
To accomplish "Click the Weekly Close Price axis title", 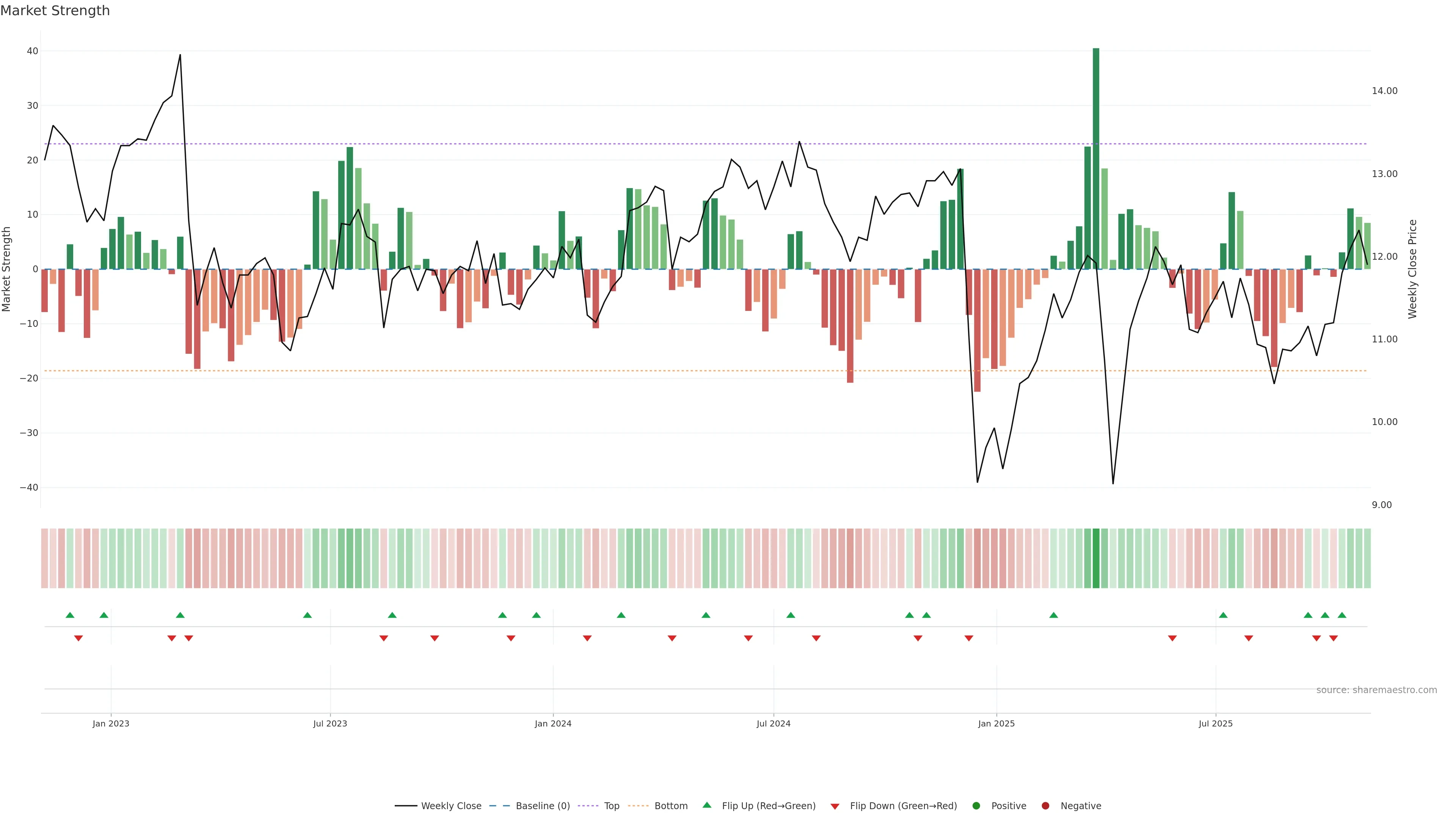I will (x=1412, y=269).
